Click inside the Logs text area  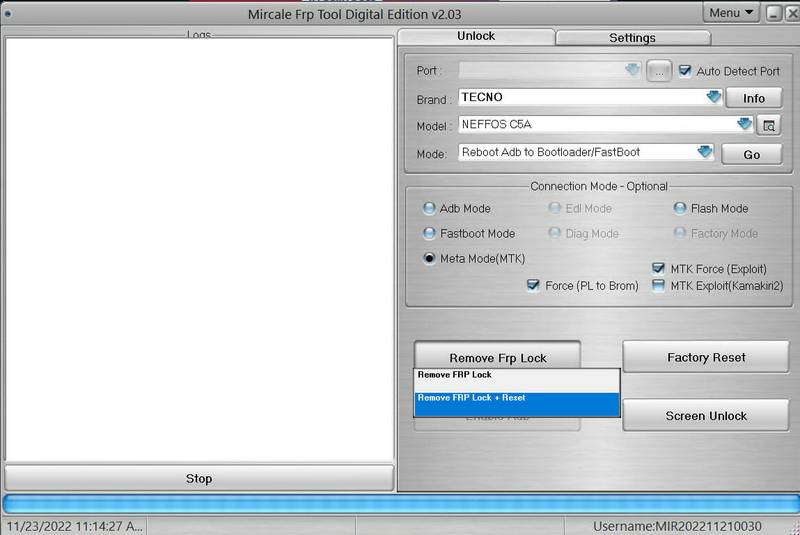click(x=199, y=249)
